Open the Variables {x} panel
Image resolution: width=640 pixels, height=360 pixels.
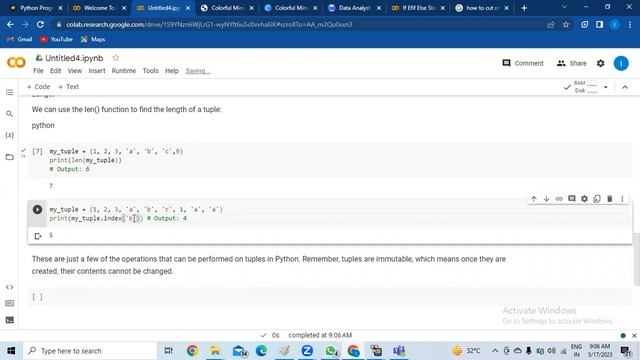coord(9,135)
